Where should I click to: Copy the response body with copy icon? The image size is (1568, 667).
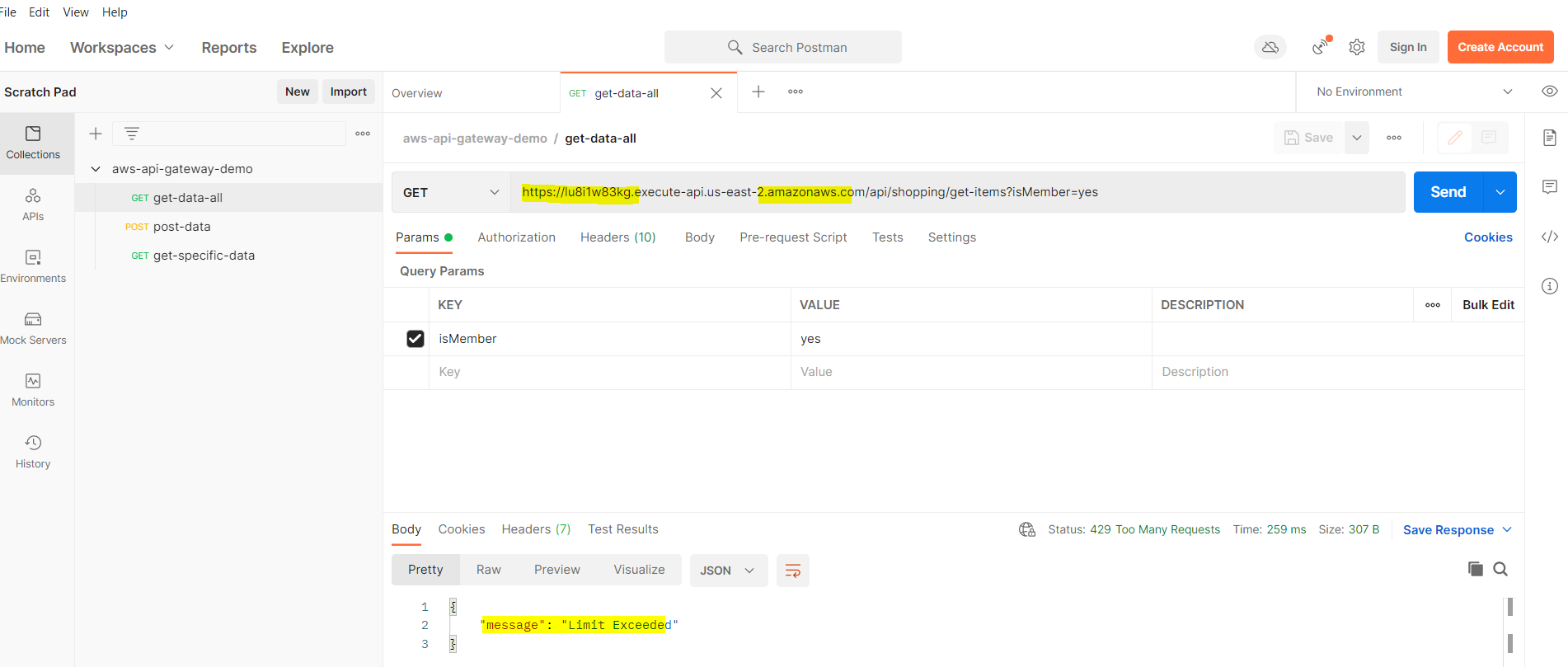pos(1476,569)
